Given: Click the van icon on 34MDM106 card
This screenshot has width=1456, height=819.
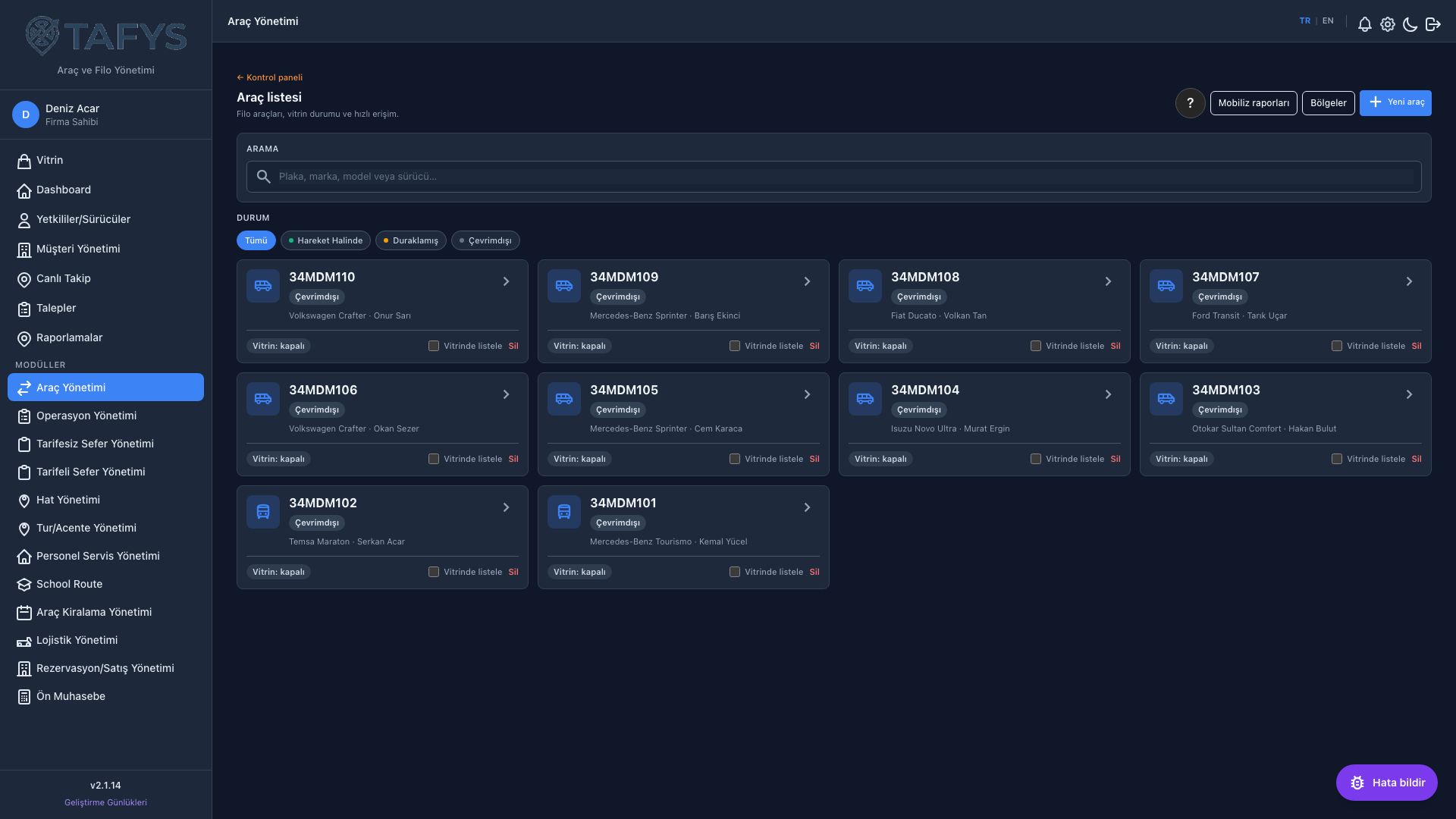Looking at the screenshot, I should point(263,399).
